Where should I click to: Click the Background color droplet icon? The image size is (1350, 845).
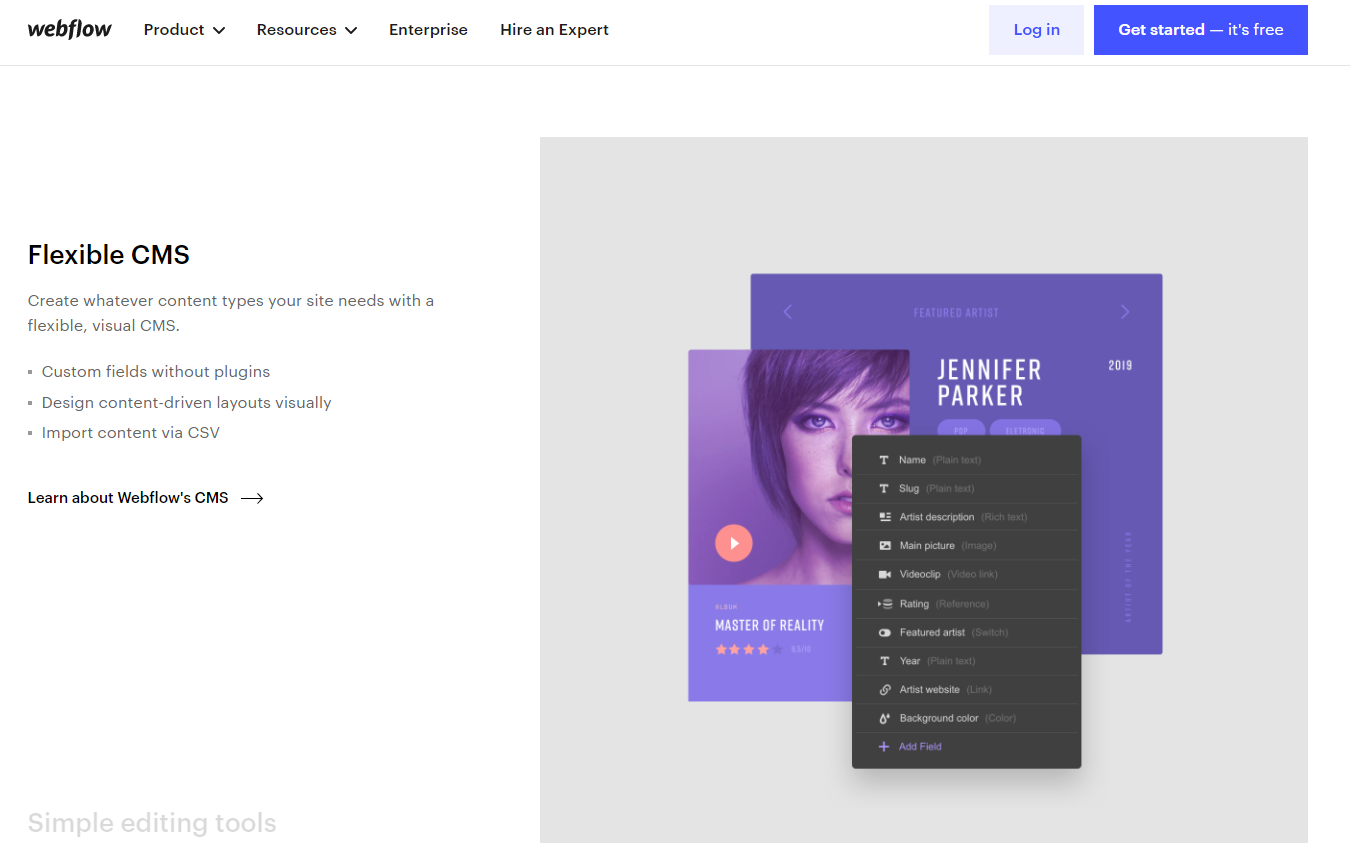pyautogui.click(x=884, y=718)
